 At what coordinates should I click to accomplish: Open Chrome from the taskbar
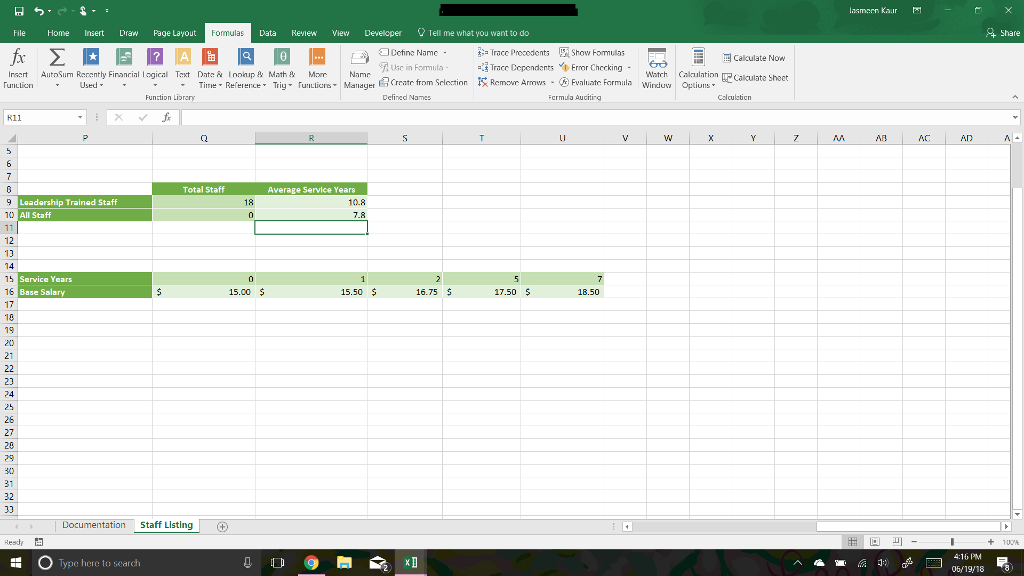311,562
